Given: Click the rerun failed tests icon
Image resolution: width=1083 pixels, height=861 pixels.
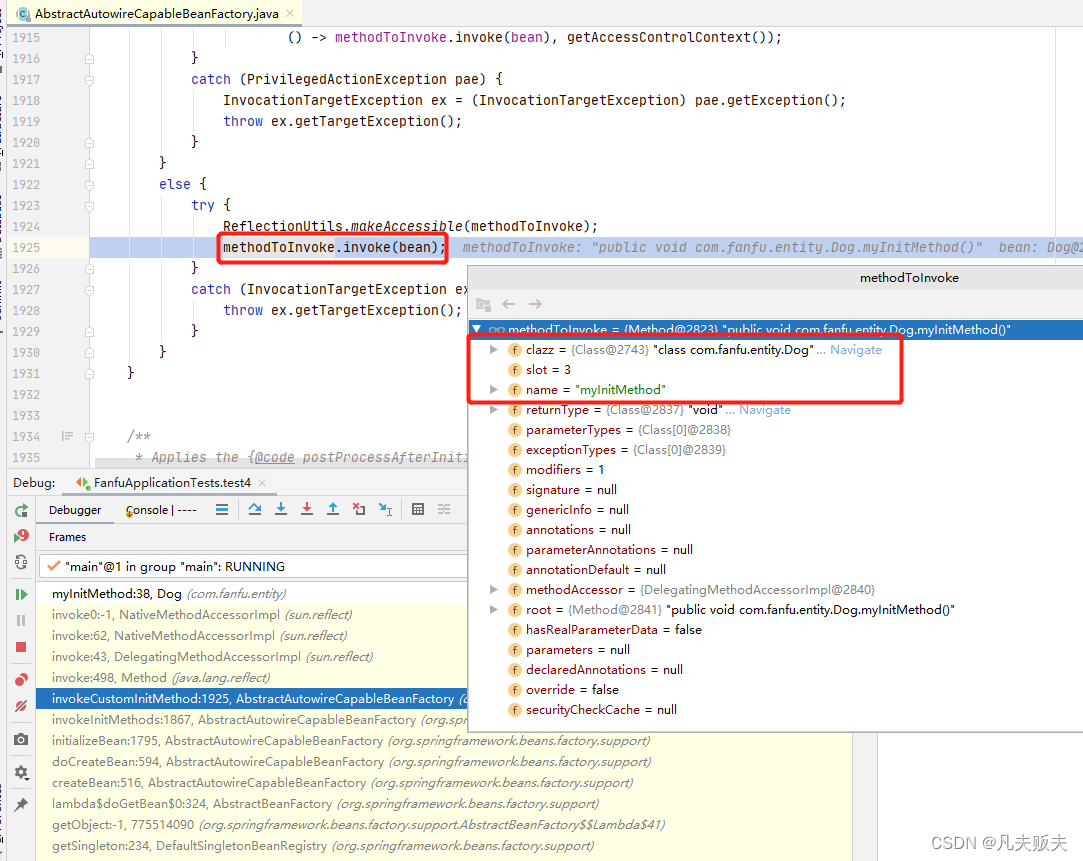Looking at the screenshot, I should pos(21,536).
